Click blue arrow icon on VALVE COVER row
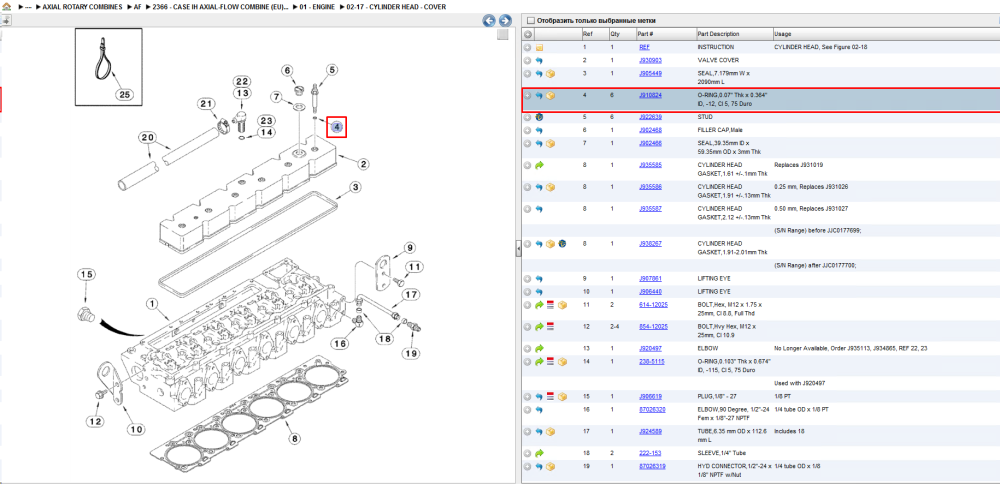The width and height of the screenshot is (1000, 484). (x=539, y=61)
